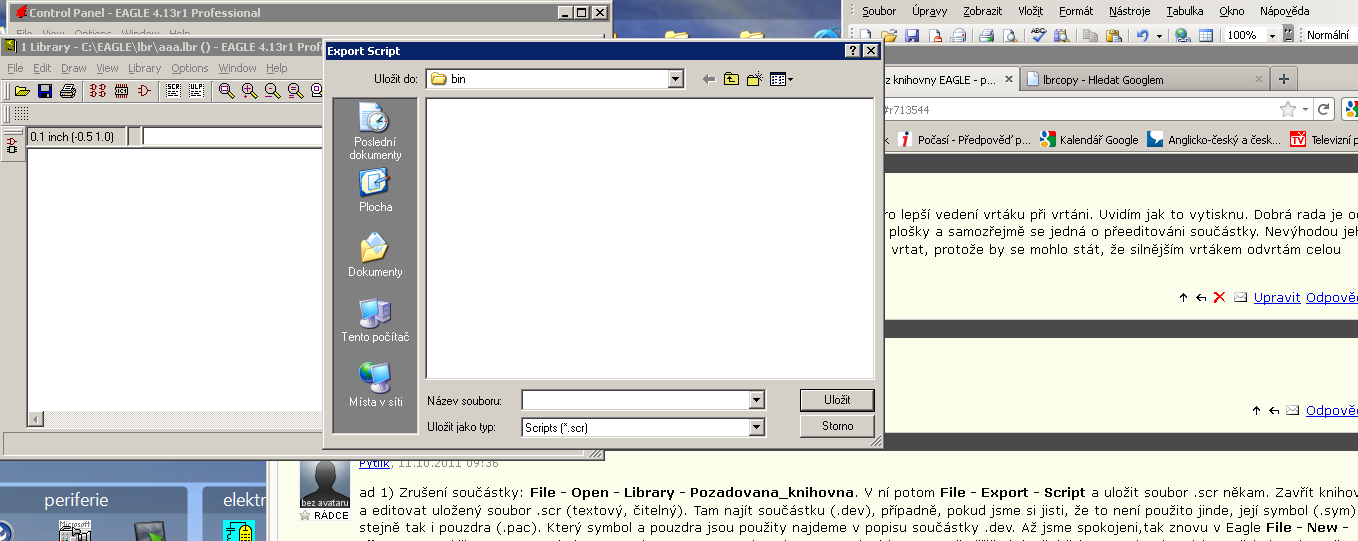Click the Open folder icon in EAGLE Library toolbar
The width and height of the screenshot is (1358, 541).
pyautogui.click(x=22, y=91)
